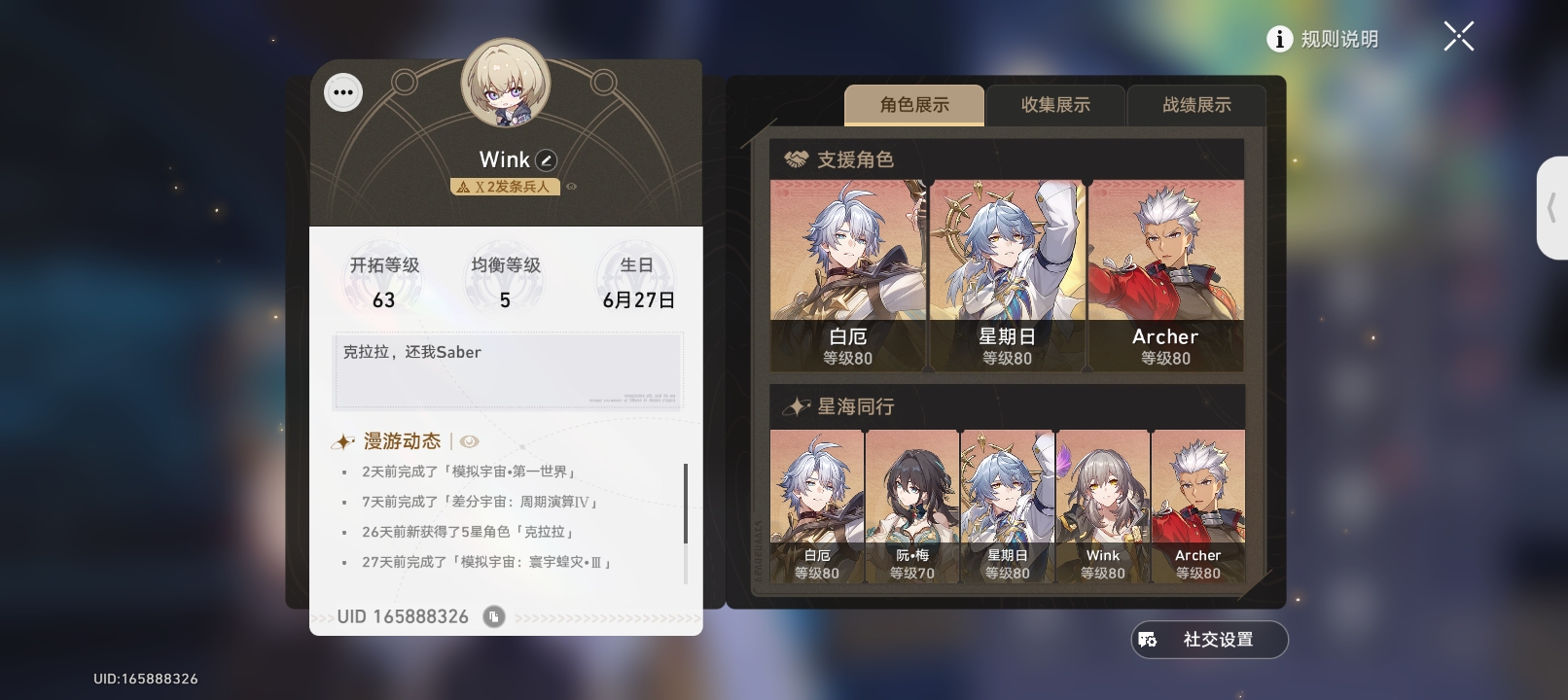Open the three-dot more options menu

343,93
